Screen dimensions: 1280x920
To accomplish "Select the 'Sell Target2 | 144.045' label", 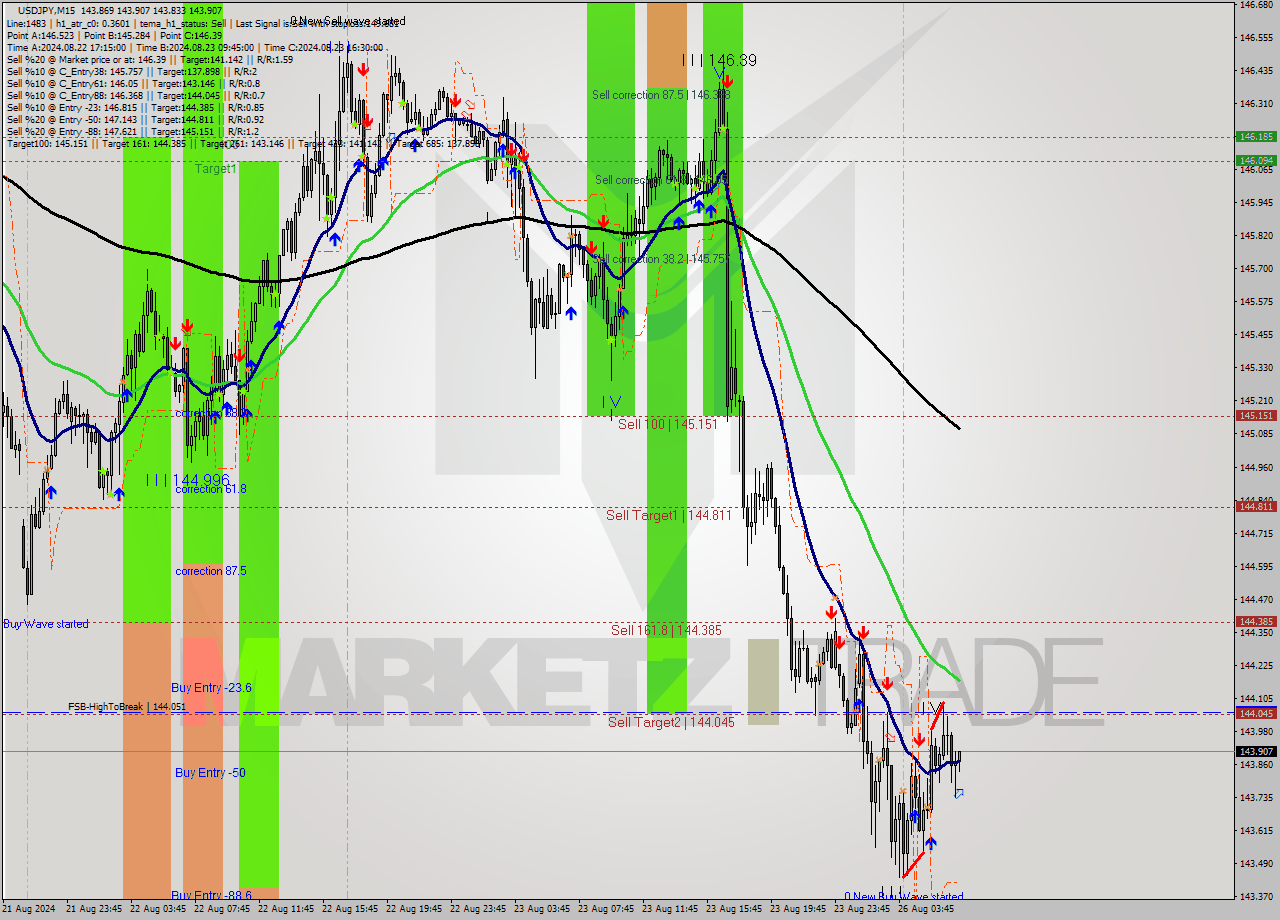I will (x=671, y=722).
